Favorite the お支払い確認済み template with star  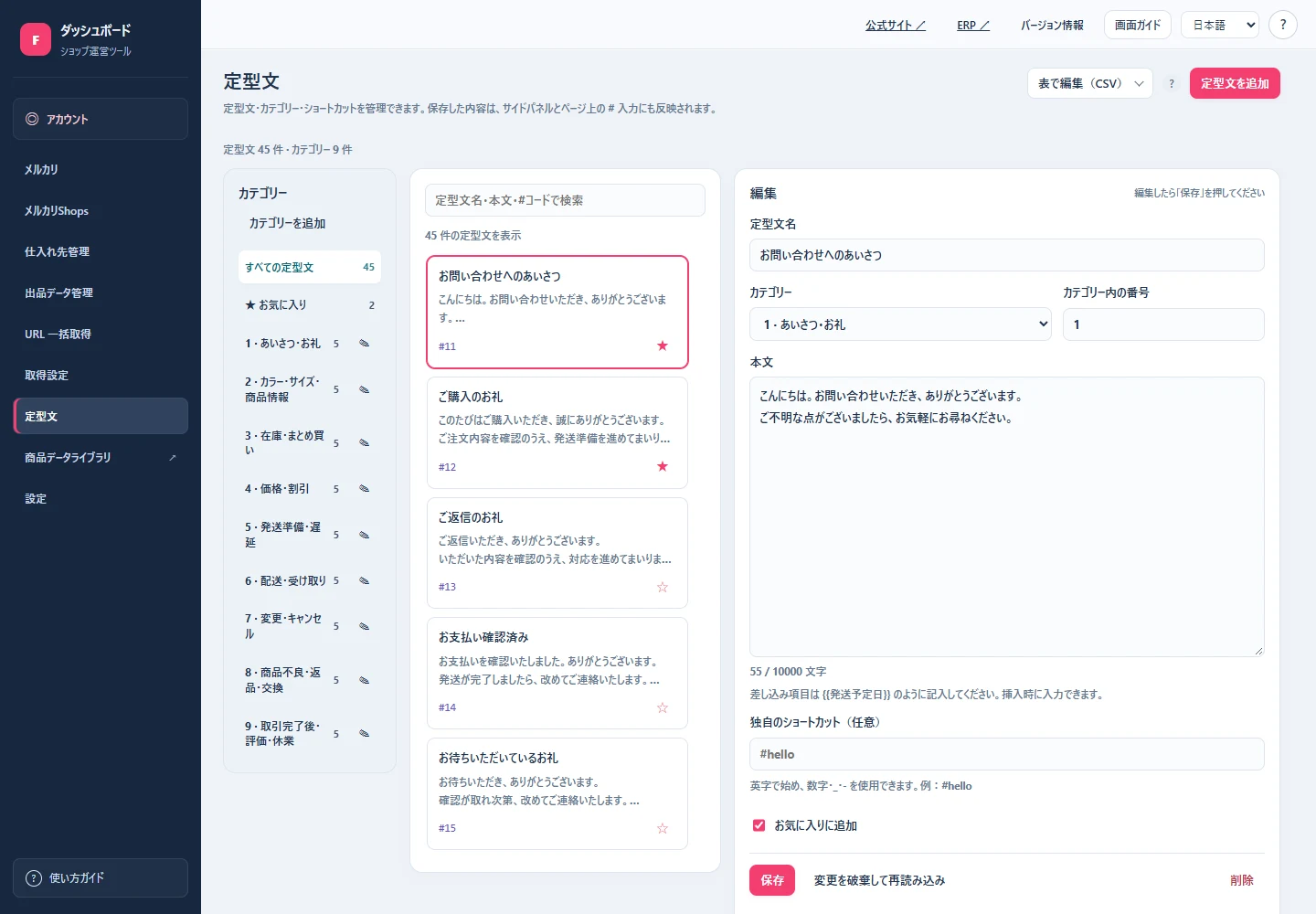[x=663, y=707]
